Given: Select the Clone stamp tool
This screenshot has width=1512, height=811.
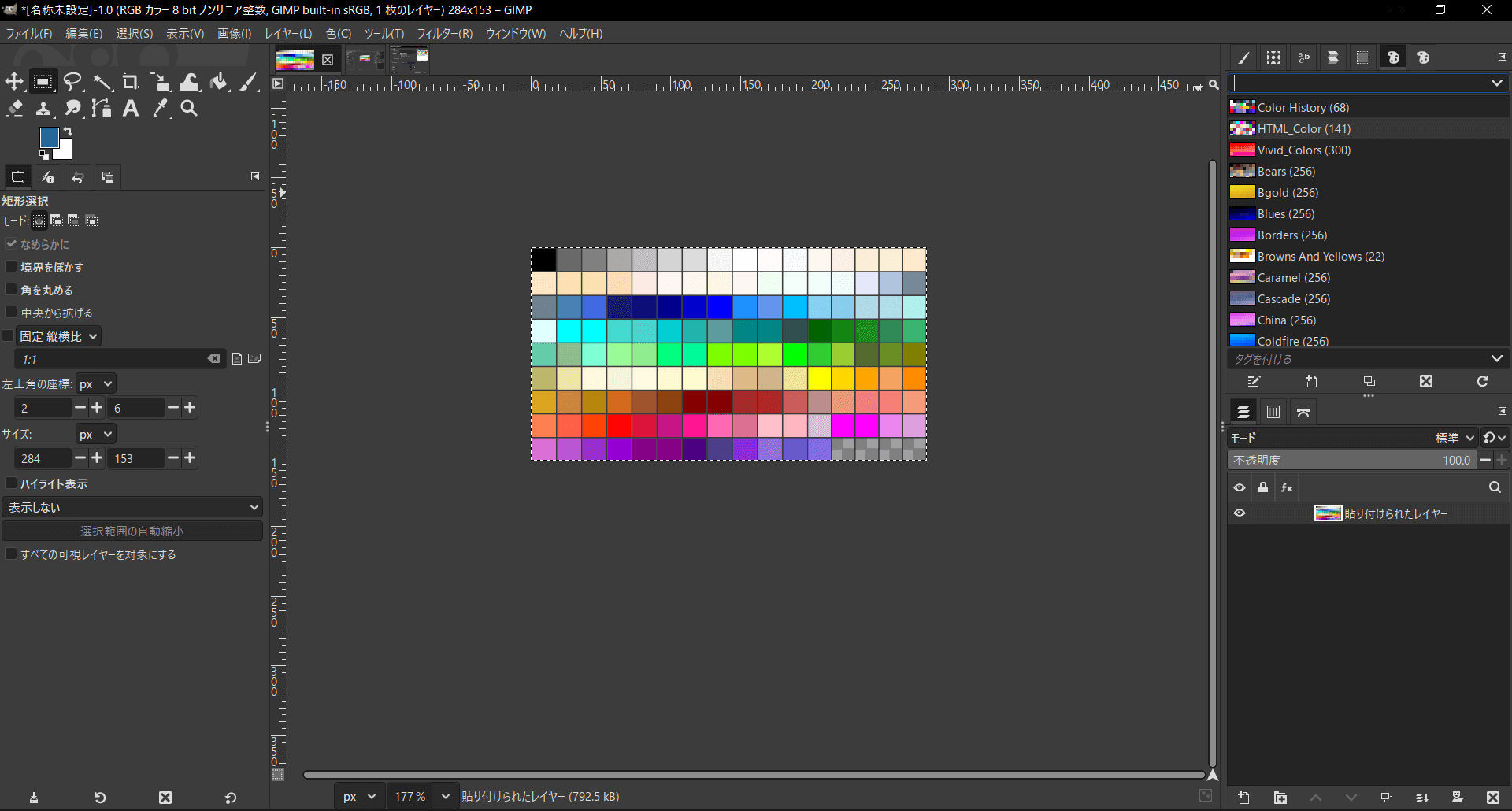Looking at the screenshot, I should (x=43, y=109).
